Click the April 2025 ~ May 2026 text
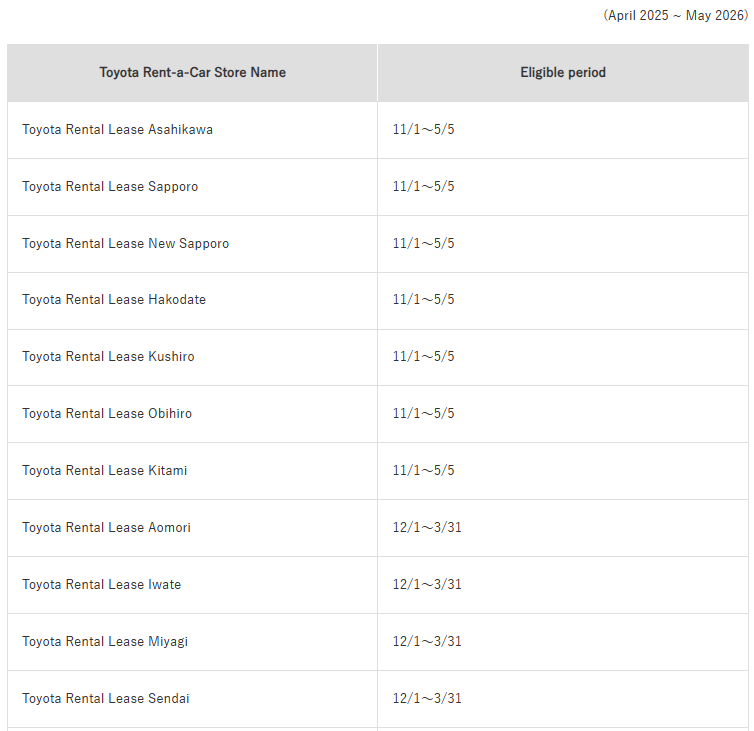Screen dimensions: 754x731 coord(675,16)
